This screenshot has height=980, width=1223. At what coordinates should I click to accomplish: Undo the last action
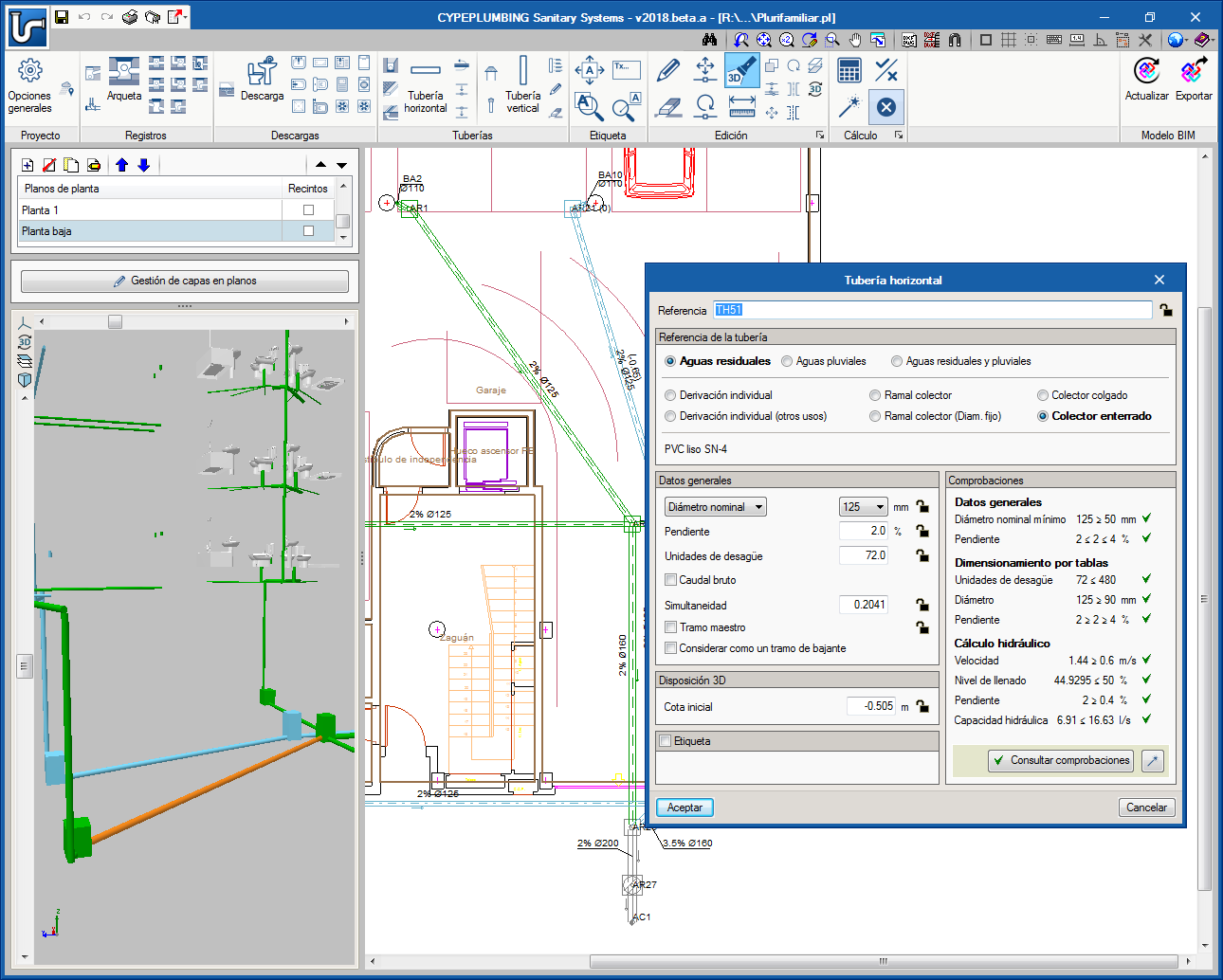point(84,17)
